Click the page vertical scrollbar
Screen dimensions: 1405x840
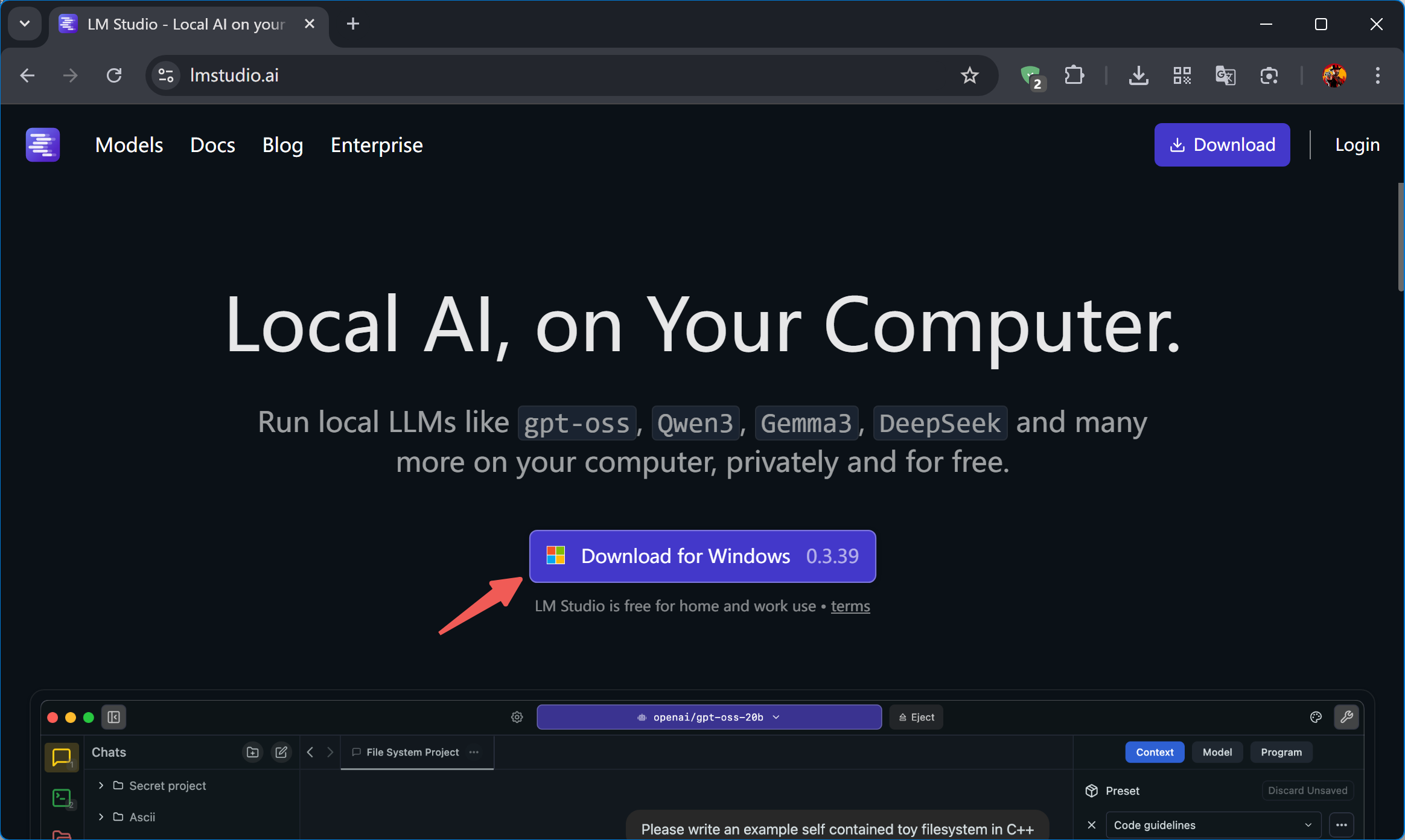[1400, 238]
